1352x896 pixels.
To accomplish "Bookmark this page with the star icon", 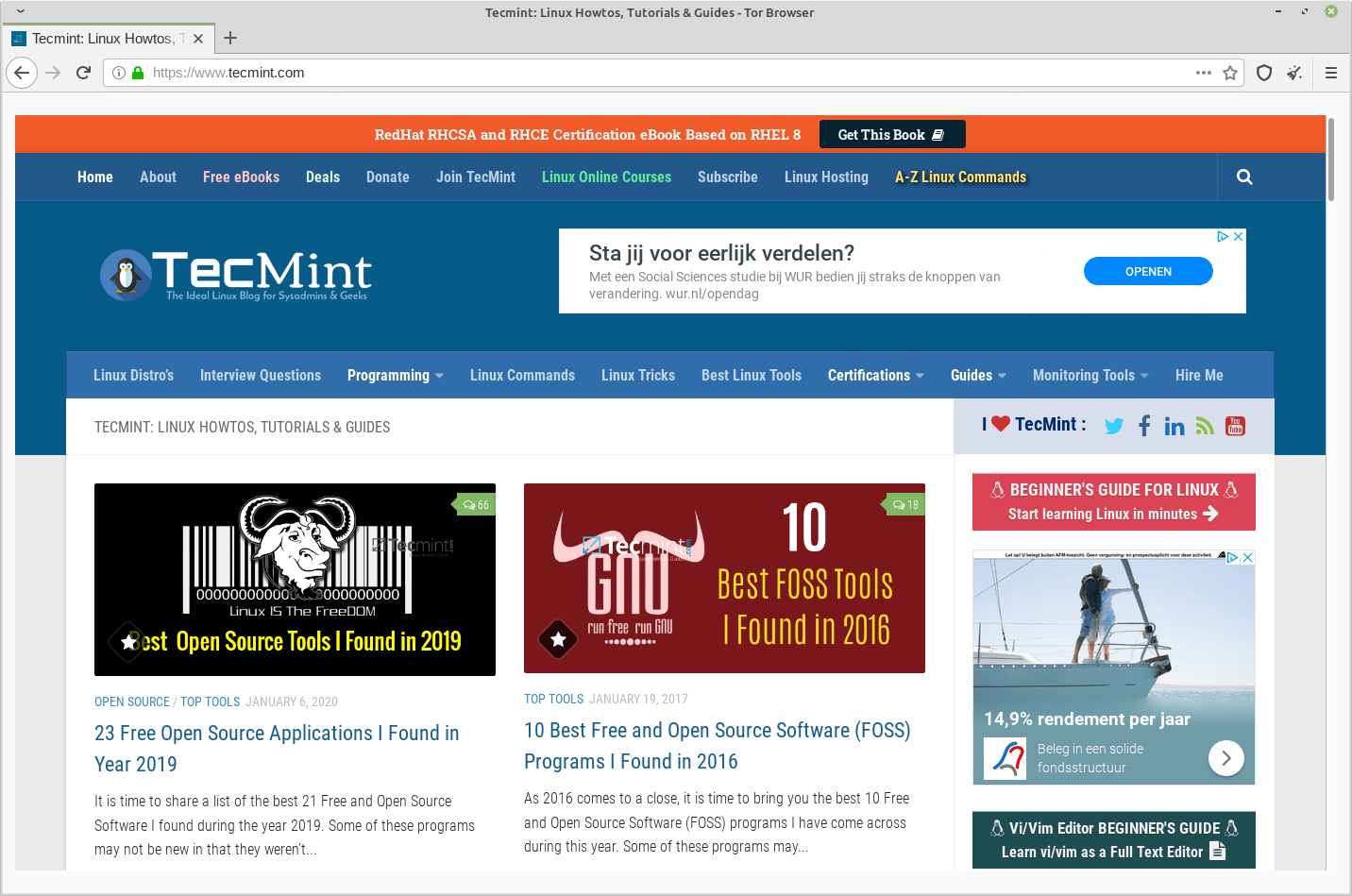I will coord(1230,73).
